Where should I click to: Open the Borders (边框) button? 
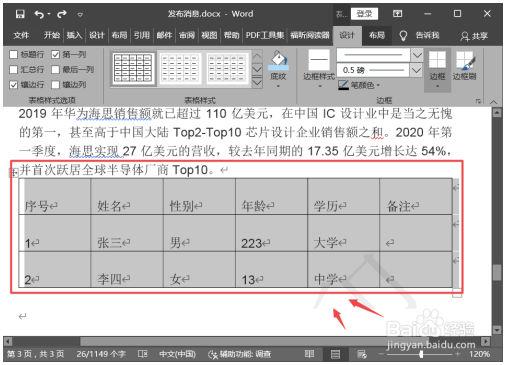pos(437,69)
